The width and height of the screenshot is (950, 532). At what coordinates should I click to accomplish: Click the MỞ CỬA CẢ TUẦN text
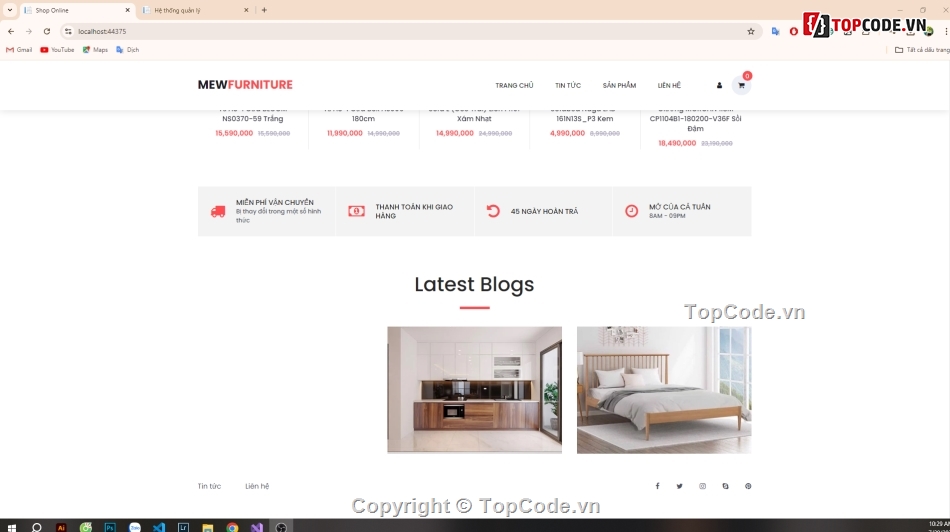tap(679, 207)
